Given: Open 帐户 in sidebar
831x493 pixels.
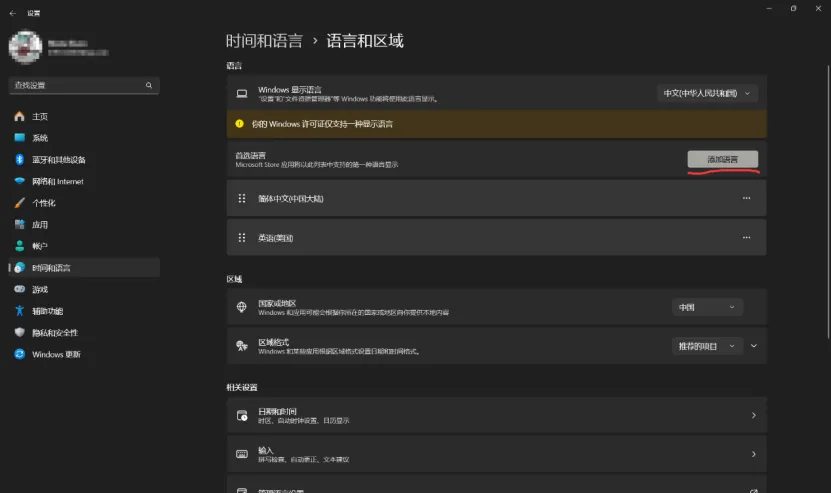Looking at the screenshot, I should [84, 246].
